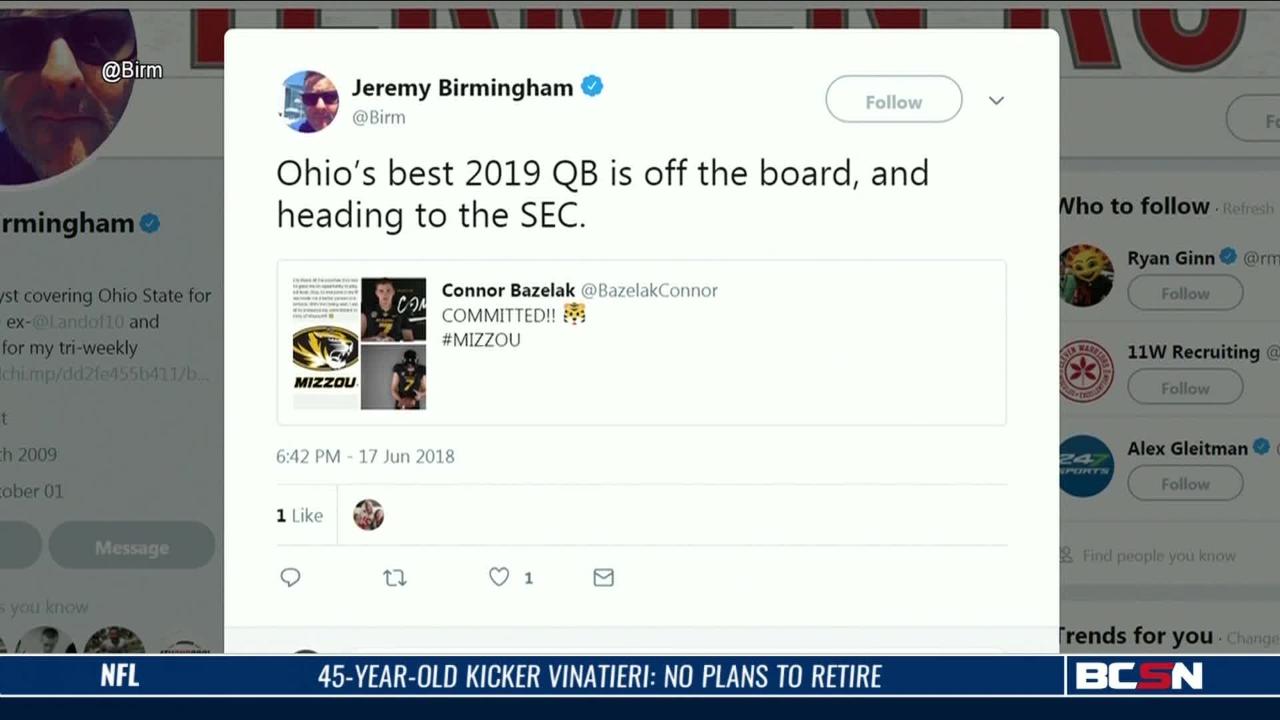
Task: Open the Mizzou commitment image thumbnail
Action: click(x=360, y=343)
